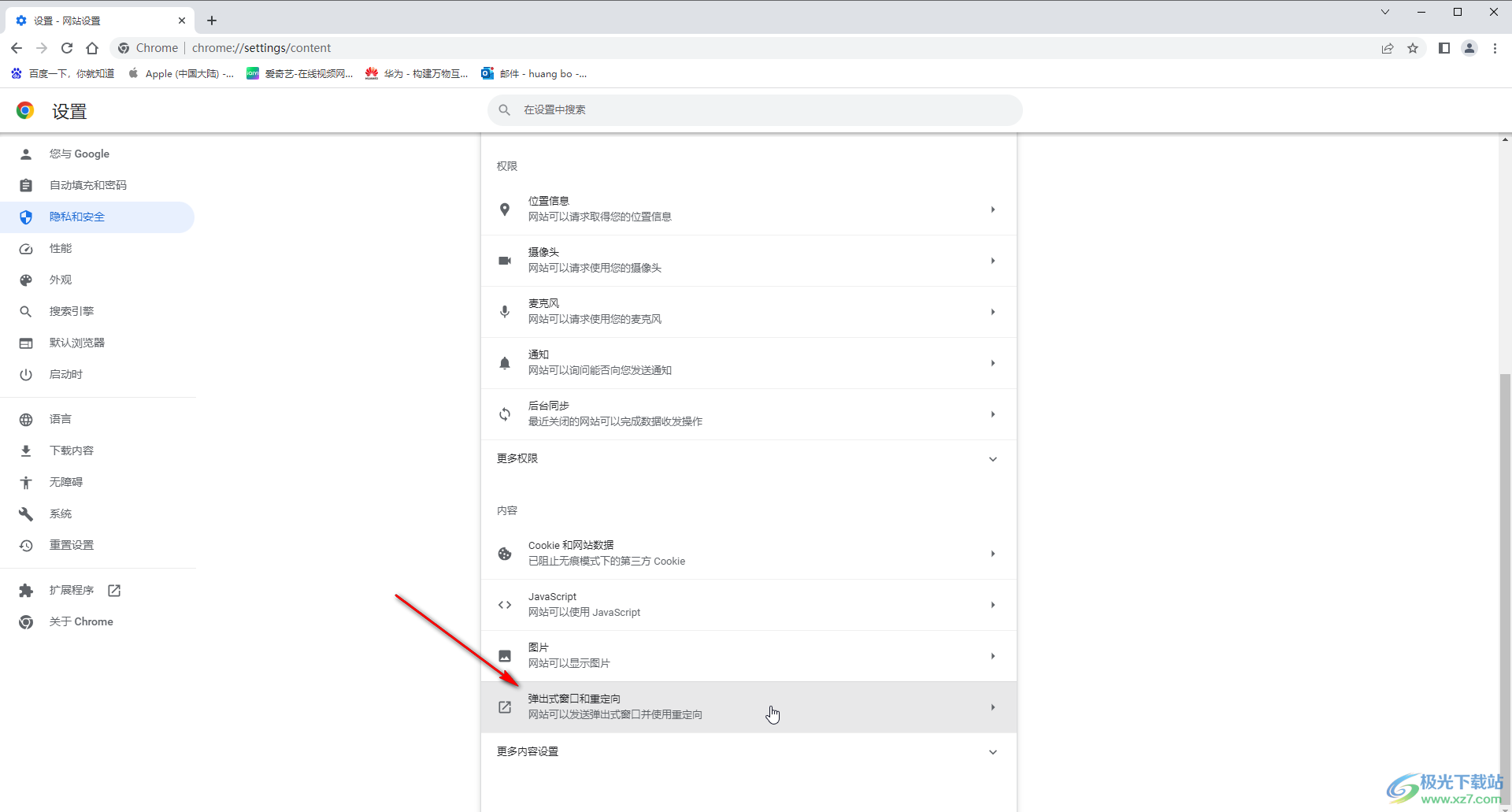Open 图片 settings arrow
The image size is (1512, 812).
993,656
